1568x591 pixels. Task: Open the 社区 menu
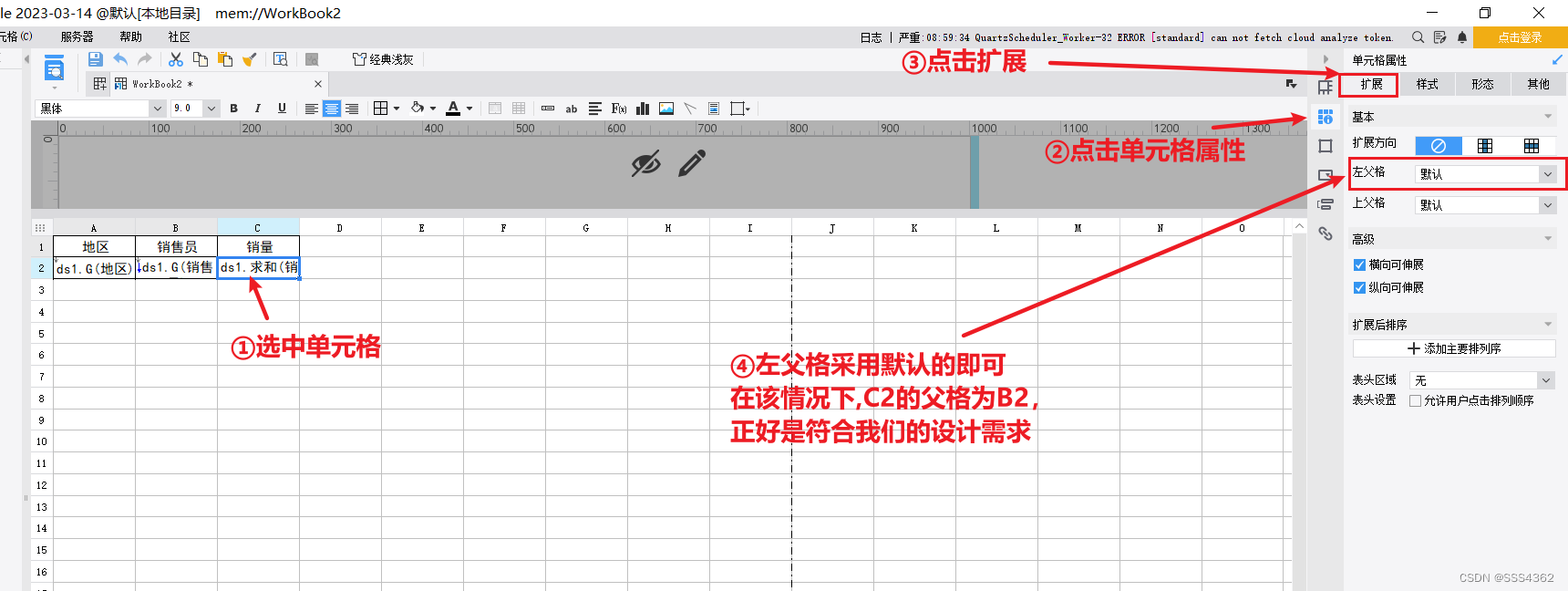point(179,37)
